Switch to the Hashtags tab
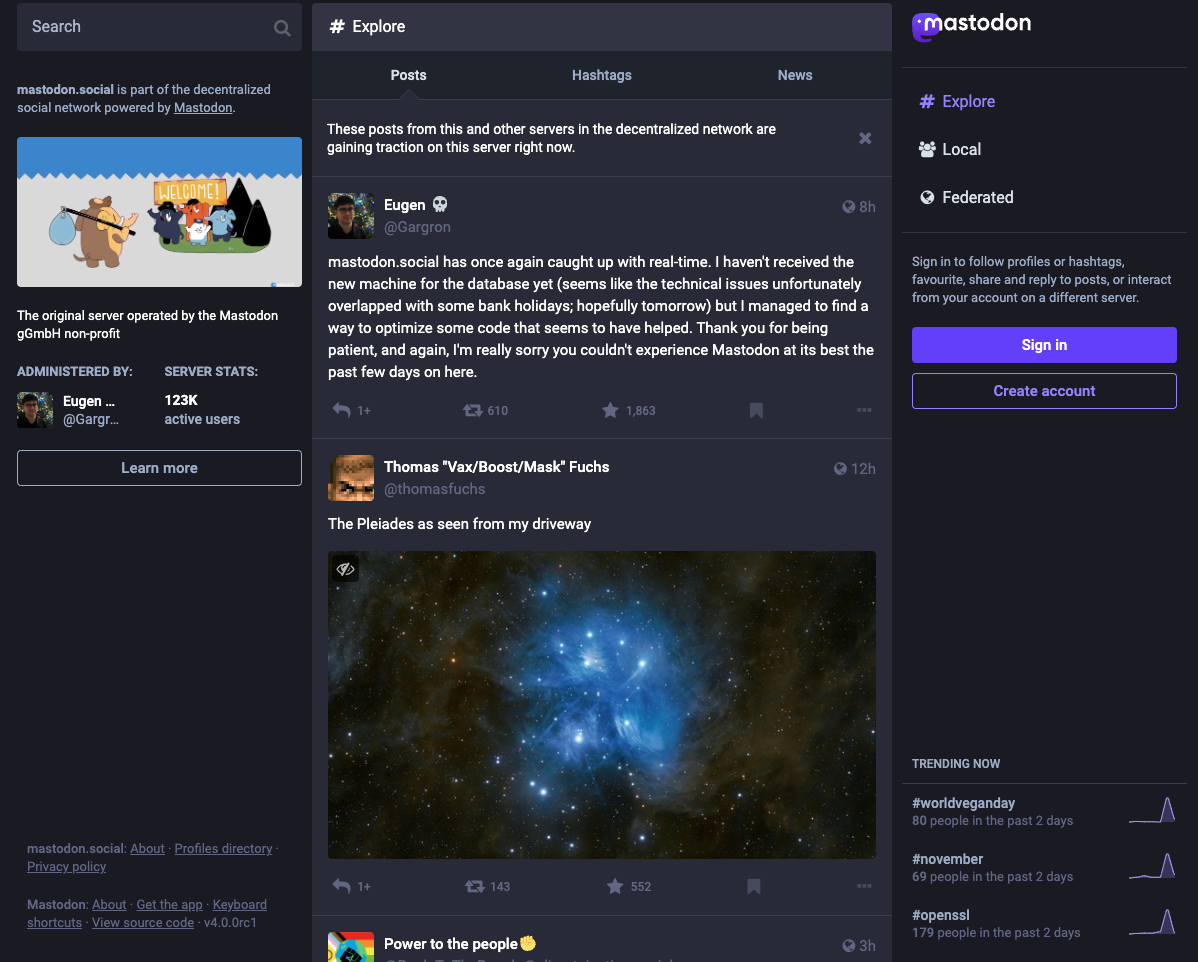 pyautogui.click(x=601, y=75)
